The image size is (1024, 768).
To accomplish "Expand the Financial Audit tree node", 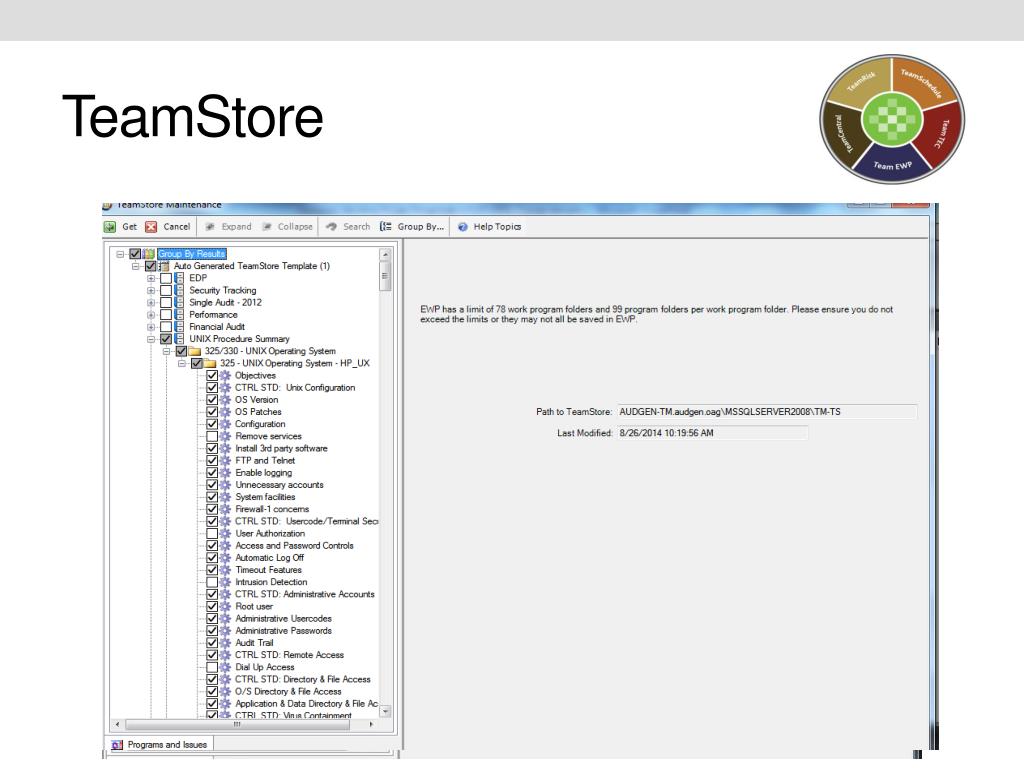I will point(151,327).
